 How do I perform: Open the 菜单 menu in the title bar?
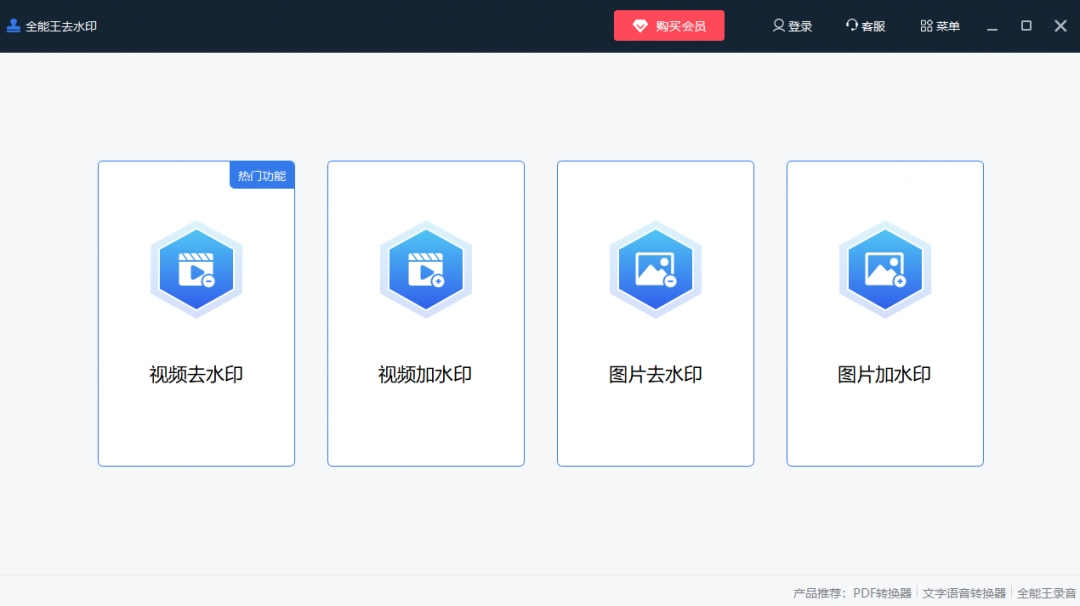(940, 25)
